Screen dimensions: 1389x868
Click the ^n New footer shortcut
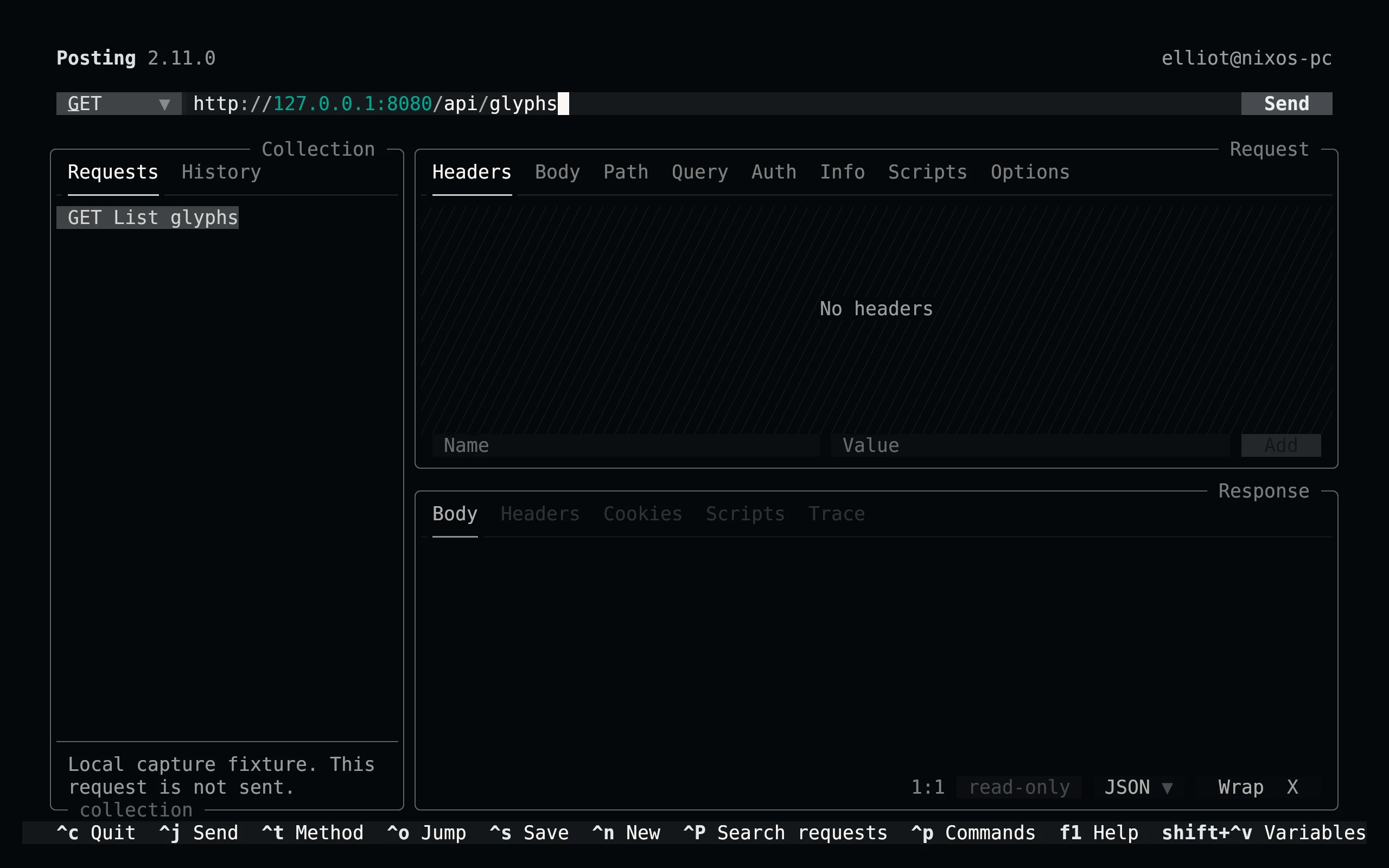click(626, 832)
